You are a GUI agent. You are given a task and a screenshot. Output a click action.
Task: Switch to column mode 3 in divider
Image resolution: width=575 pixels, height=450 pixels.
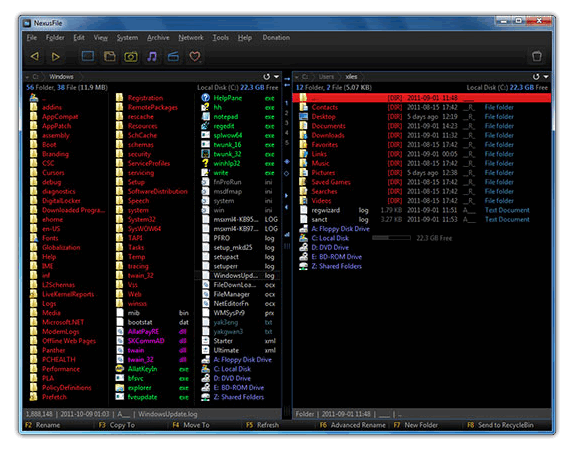coord(287,123)
